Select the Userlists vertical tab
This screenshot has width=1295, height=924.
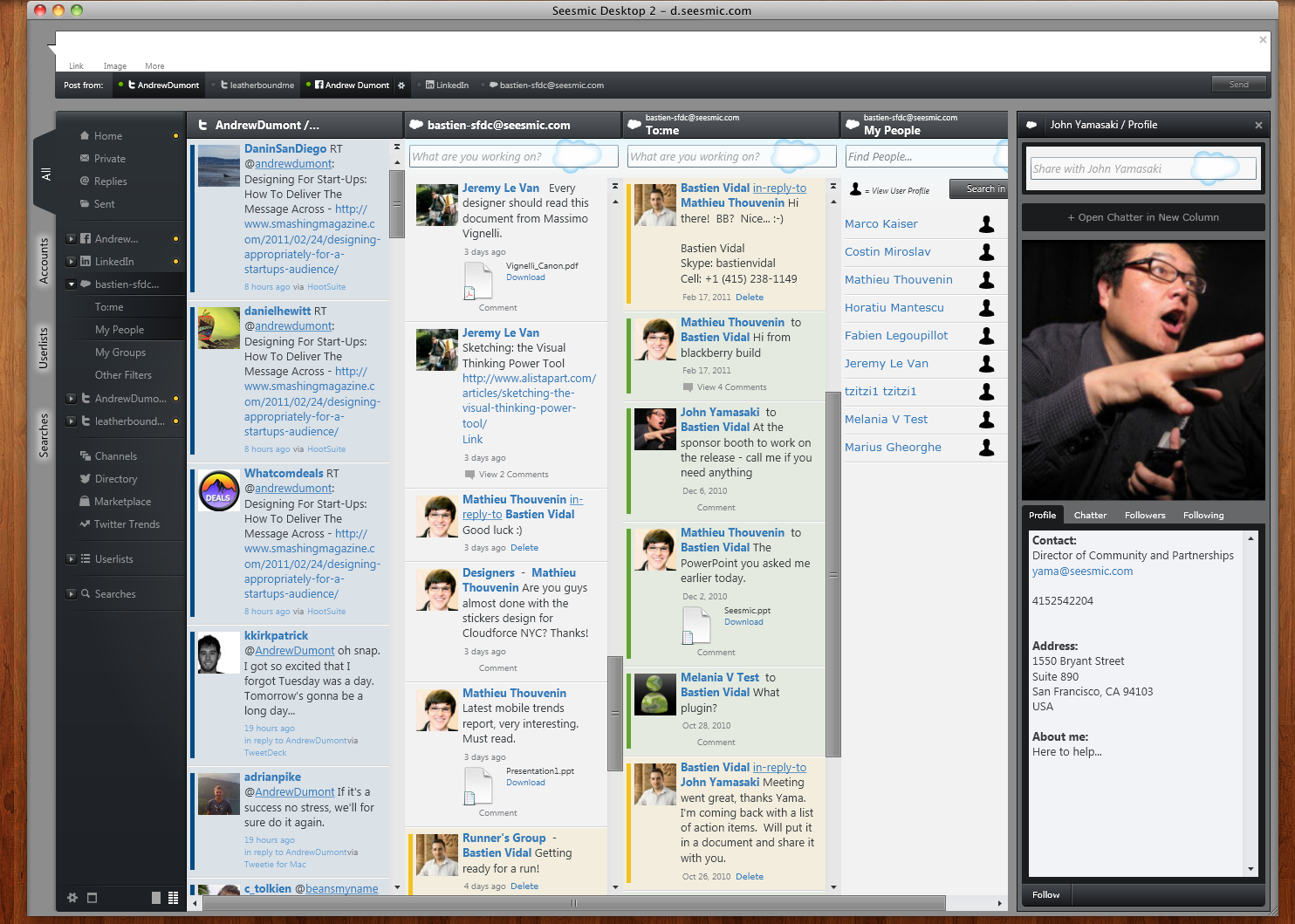point(45,348)
